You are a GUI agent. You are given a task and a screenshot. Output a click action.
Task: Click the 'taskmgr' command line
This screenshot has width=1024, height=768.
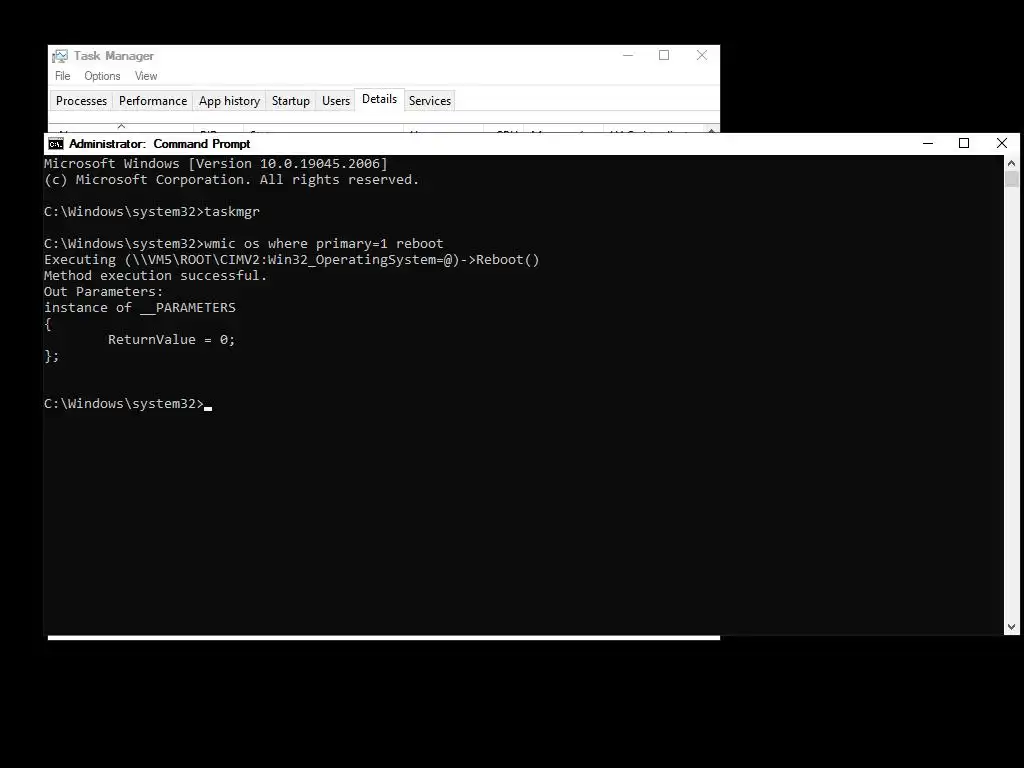(152, 212)
